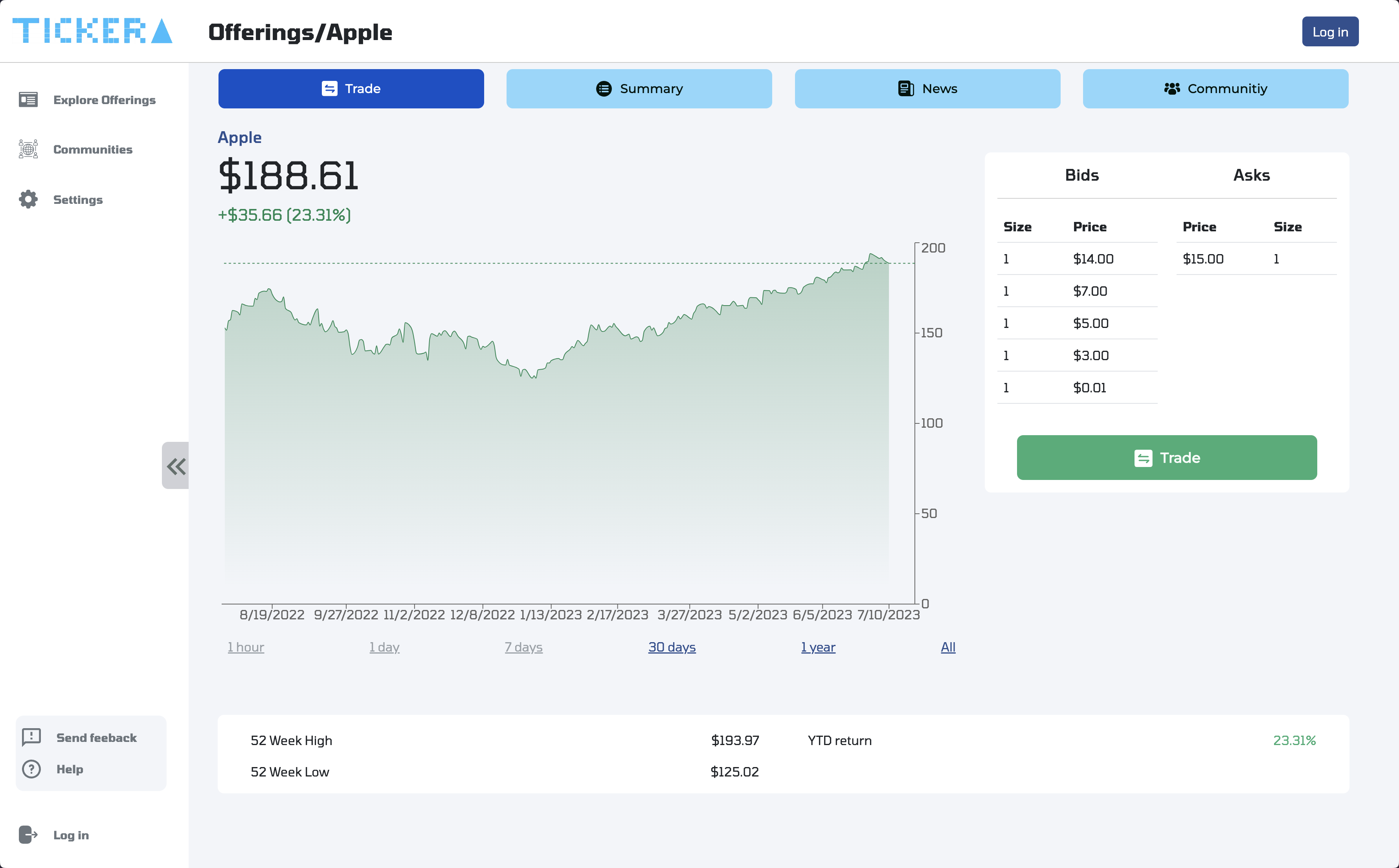The width and height of the screenshot is (1399, 868).
Task: Click the Explore Offerings sidebar icon
Action: click(x=28, y=100)
